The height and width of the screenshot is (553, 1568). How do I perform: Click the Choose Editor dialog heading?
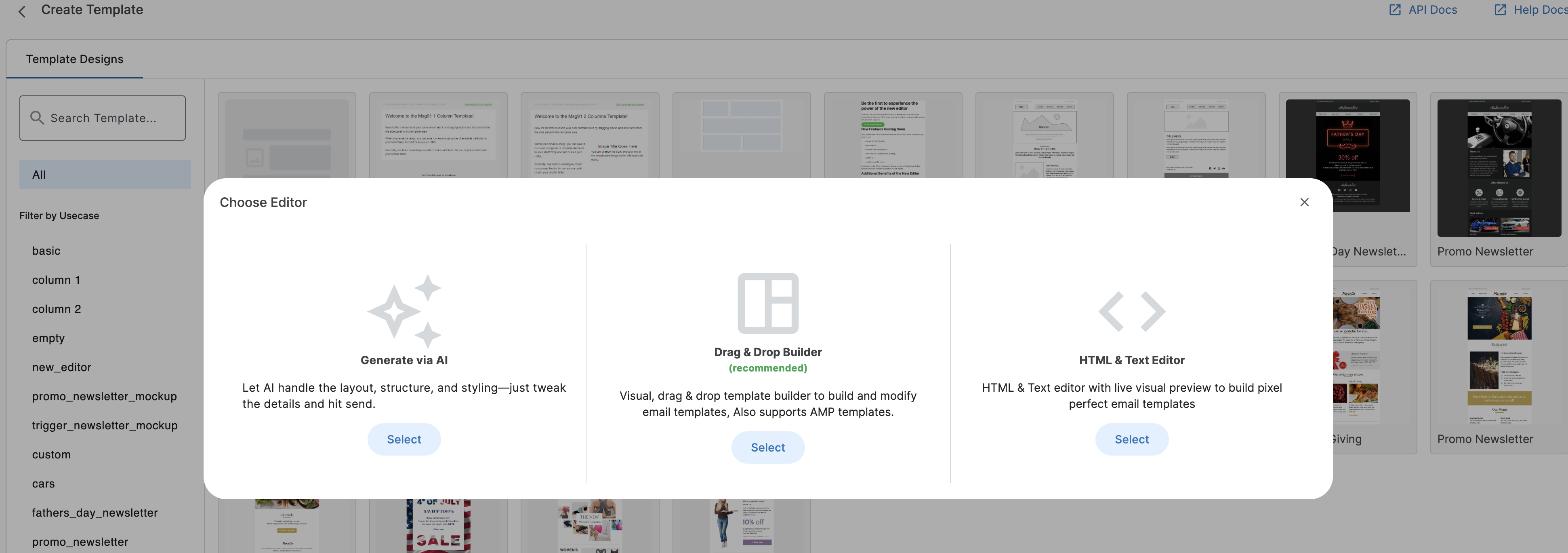[263, 202]
